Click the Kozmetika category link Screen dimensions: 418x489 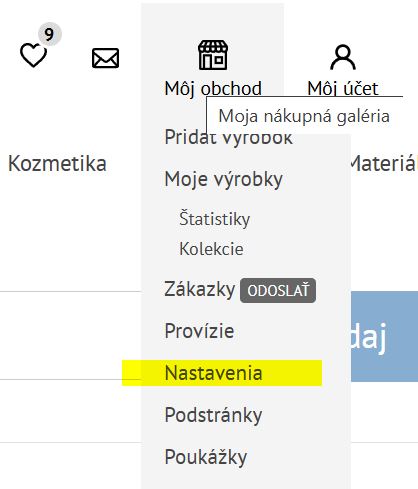[x=57, y=164]
